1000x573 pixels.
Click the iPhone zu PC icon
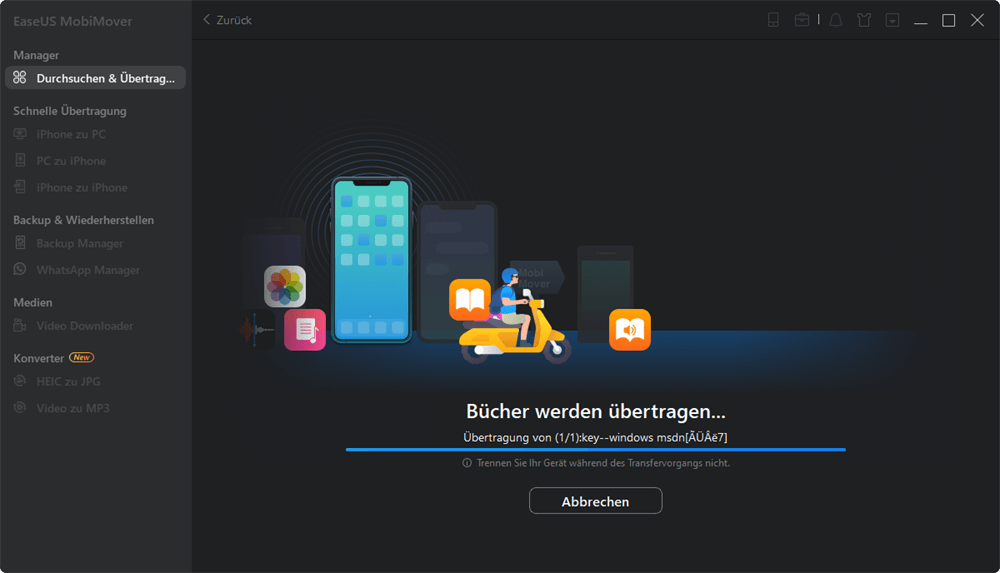[20, 133]
